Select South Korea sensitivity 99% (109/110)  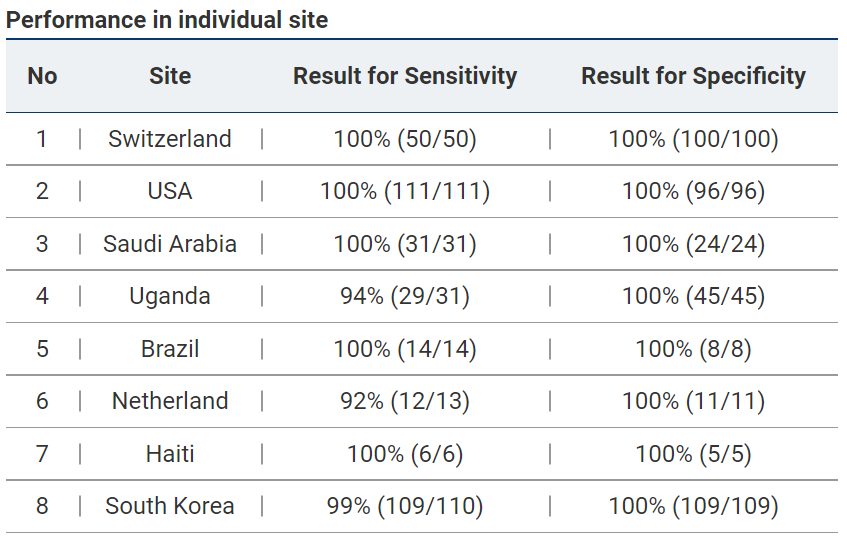pos(405,506)
